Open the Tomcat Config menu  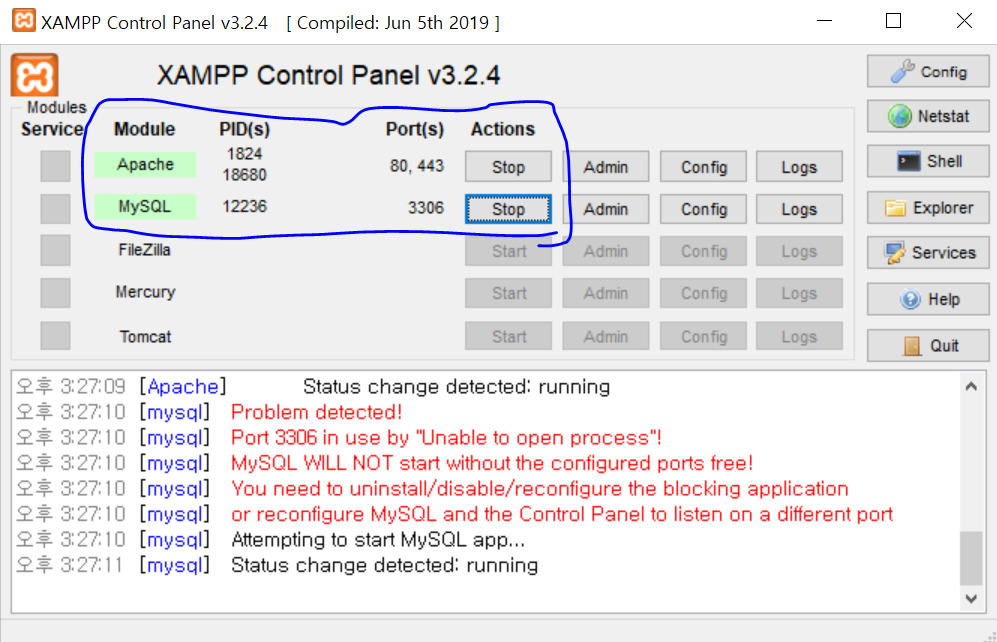[703, 336]
